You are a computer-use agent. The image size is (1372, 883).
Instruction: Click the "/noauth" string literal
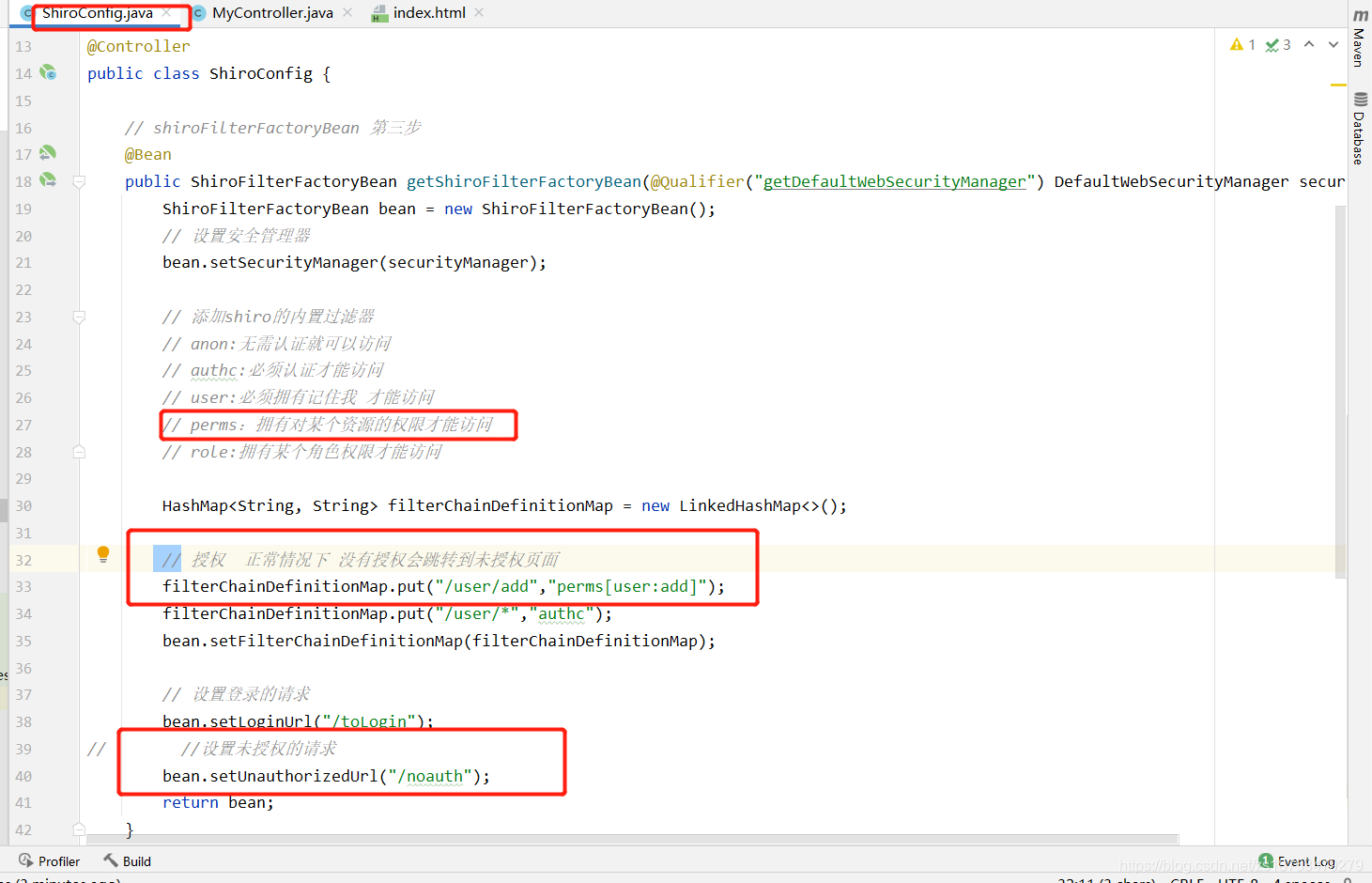click(430, 776)
